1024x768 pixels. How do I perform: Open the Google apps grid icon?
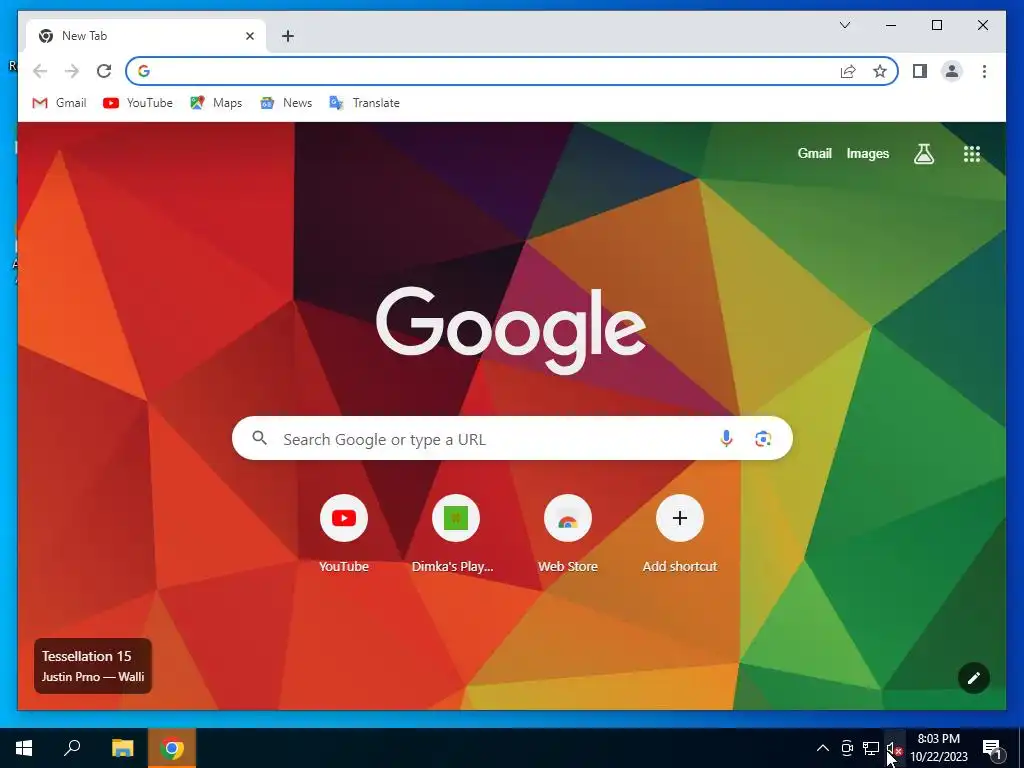tap(972, 154)
